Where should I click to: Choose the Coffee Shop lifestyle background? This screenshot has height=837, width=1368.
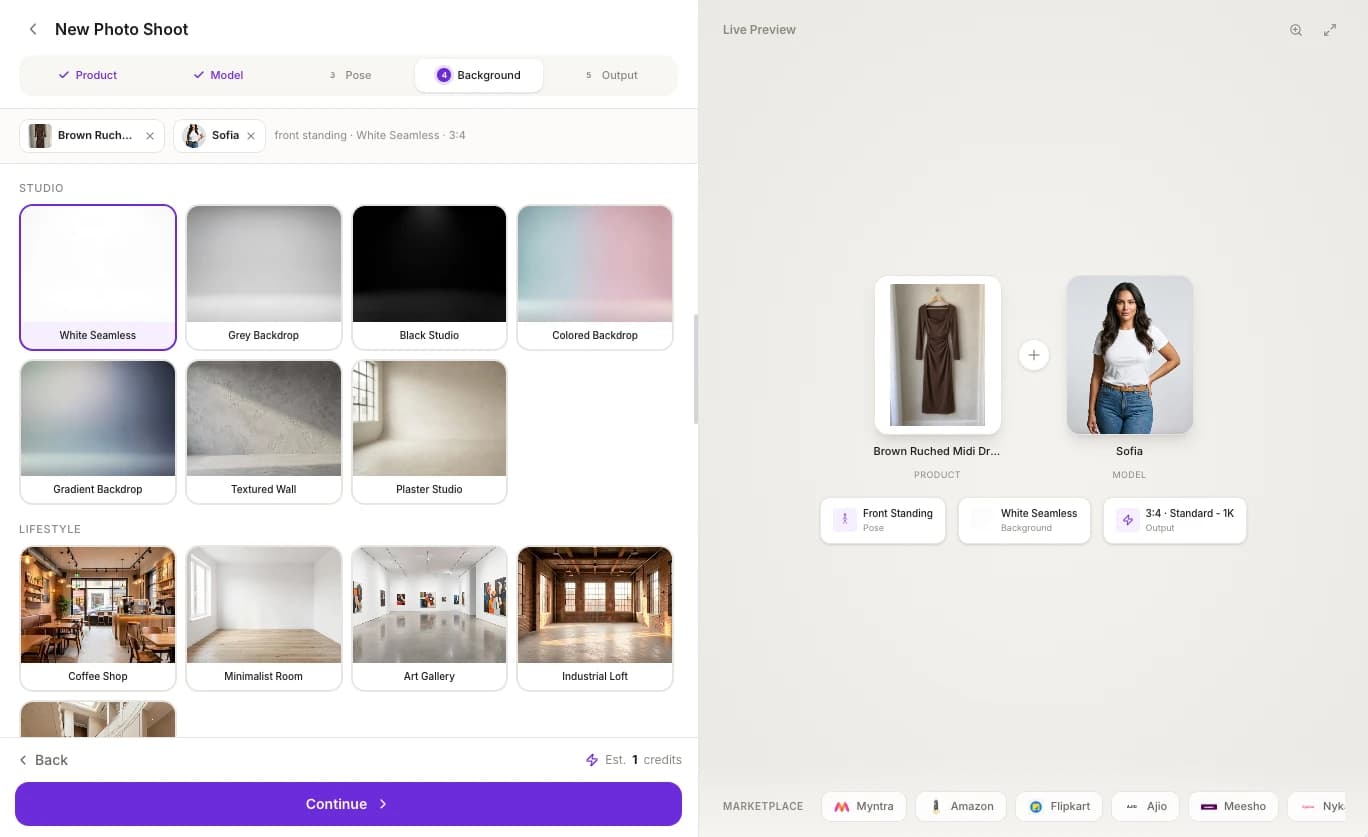click(x=98, y=618)
